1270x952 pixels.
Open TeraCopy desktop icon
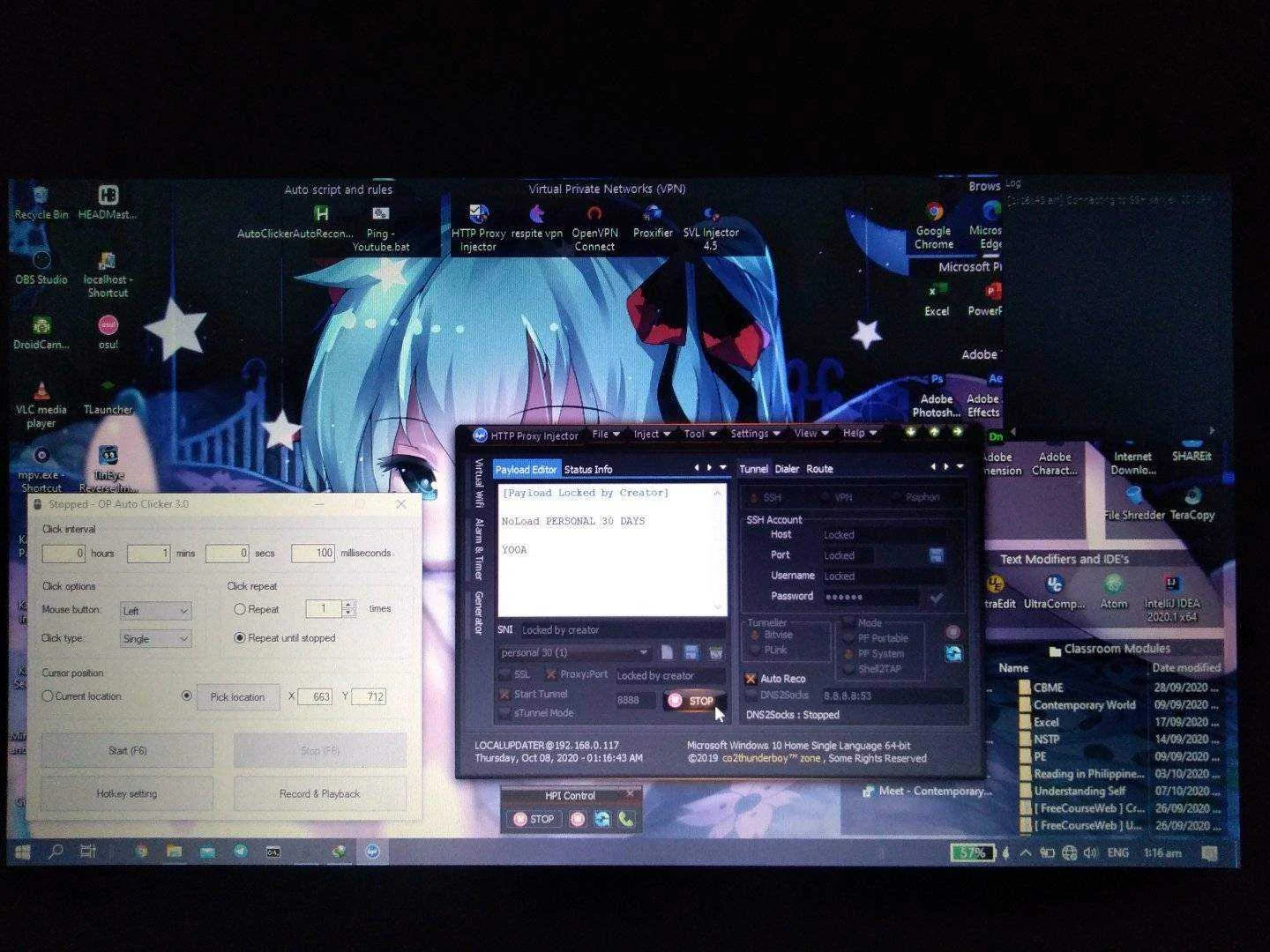pyautogui.click(x=1192, y=504)
